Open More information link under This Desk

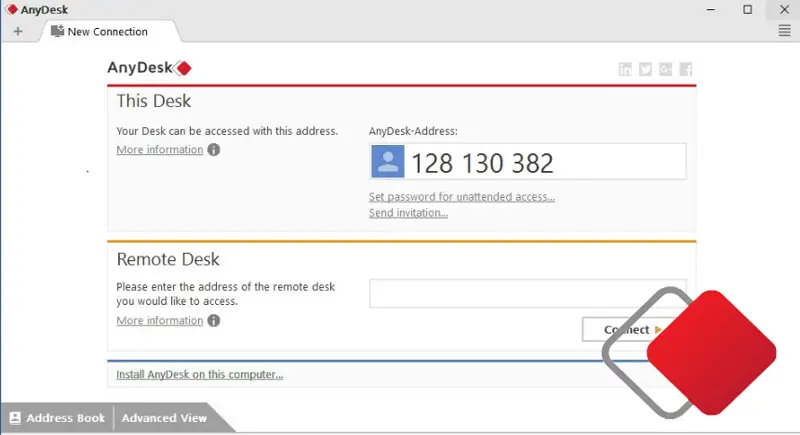click(x=159, y=150)
